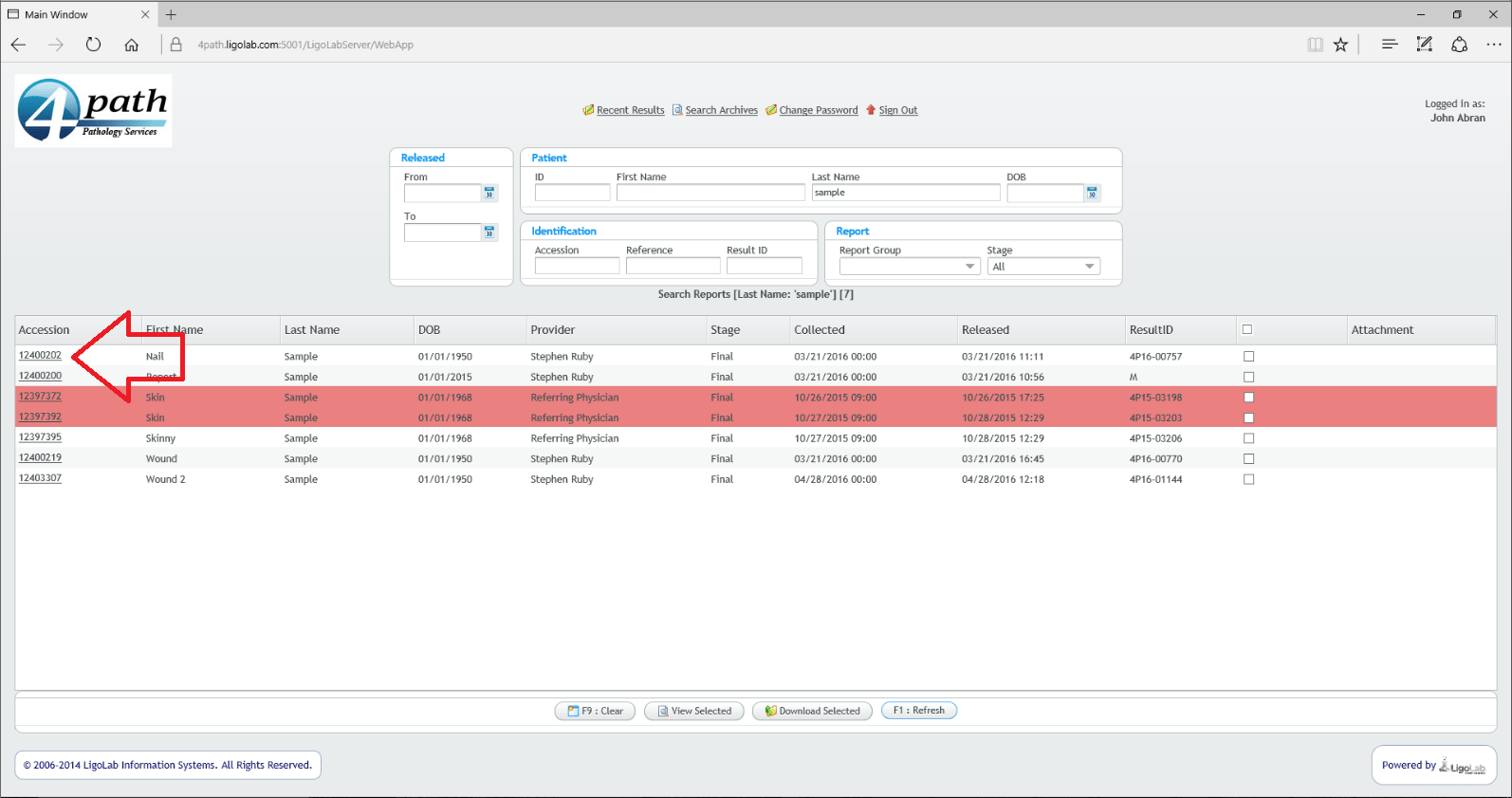Open accession link 12397395
This screenshot has width=1512, height=798.
pos(40,436)
